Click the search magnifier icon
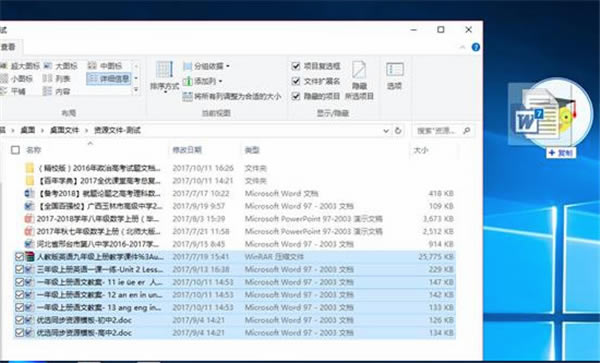The height and width of the screenshot is (363, 600). tap(467, 131)
